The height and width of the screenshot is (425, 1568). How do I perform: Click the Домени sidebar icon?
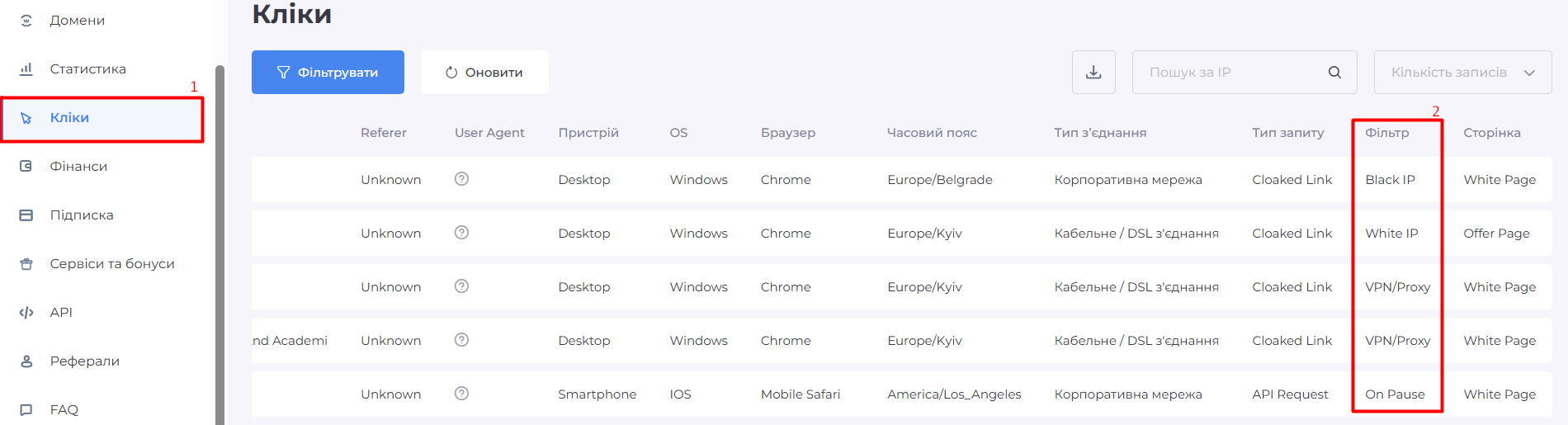(x=26, y=21)
